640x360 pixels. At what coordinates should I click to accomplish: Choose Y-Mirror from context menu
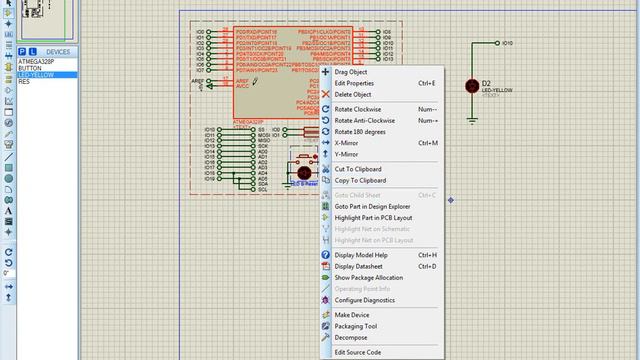pyautogui.click(x=382, y=154)
